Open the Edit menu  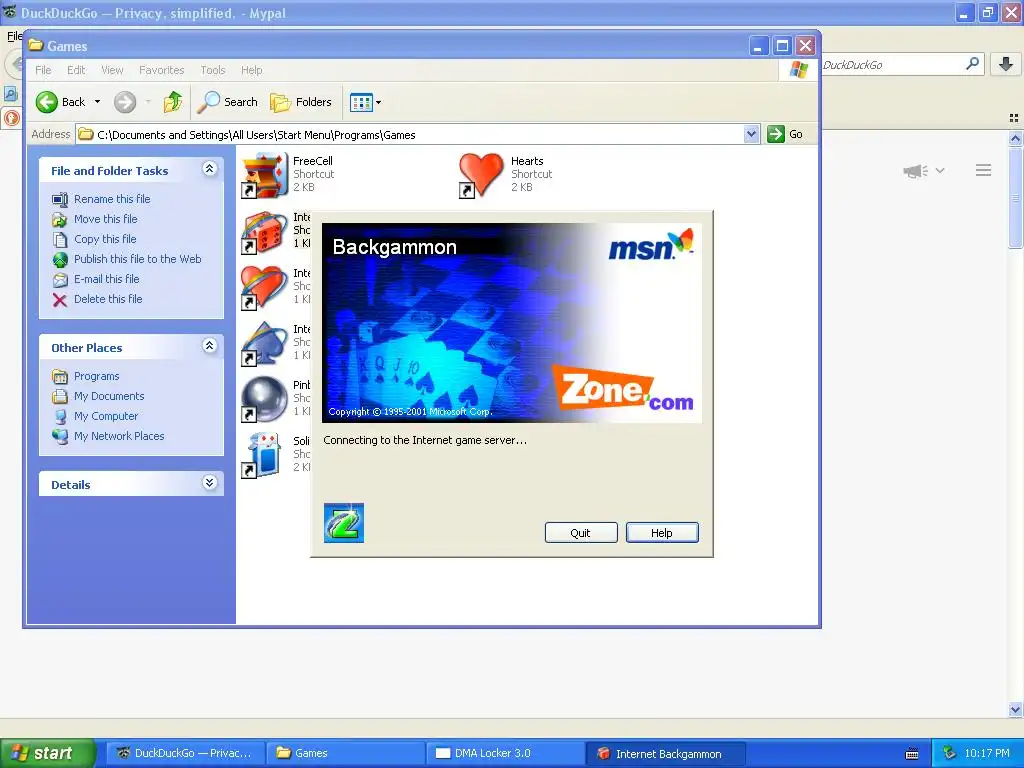click(76, 70)
